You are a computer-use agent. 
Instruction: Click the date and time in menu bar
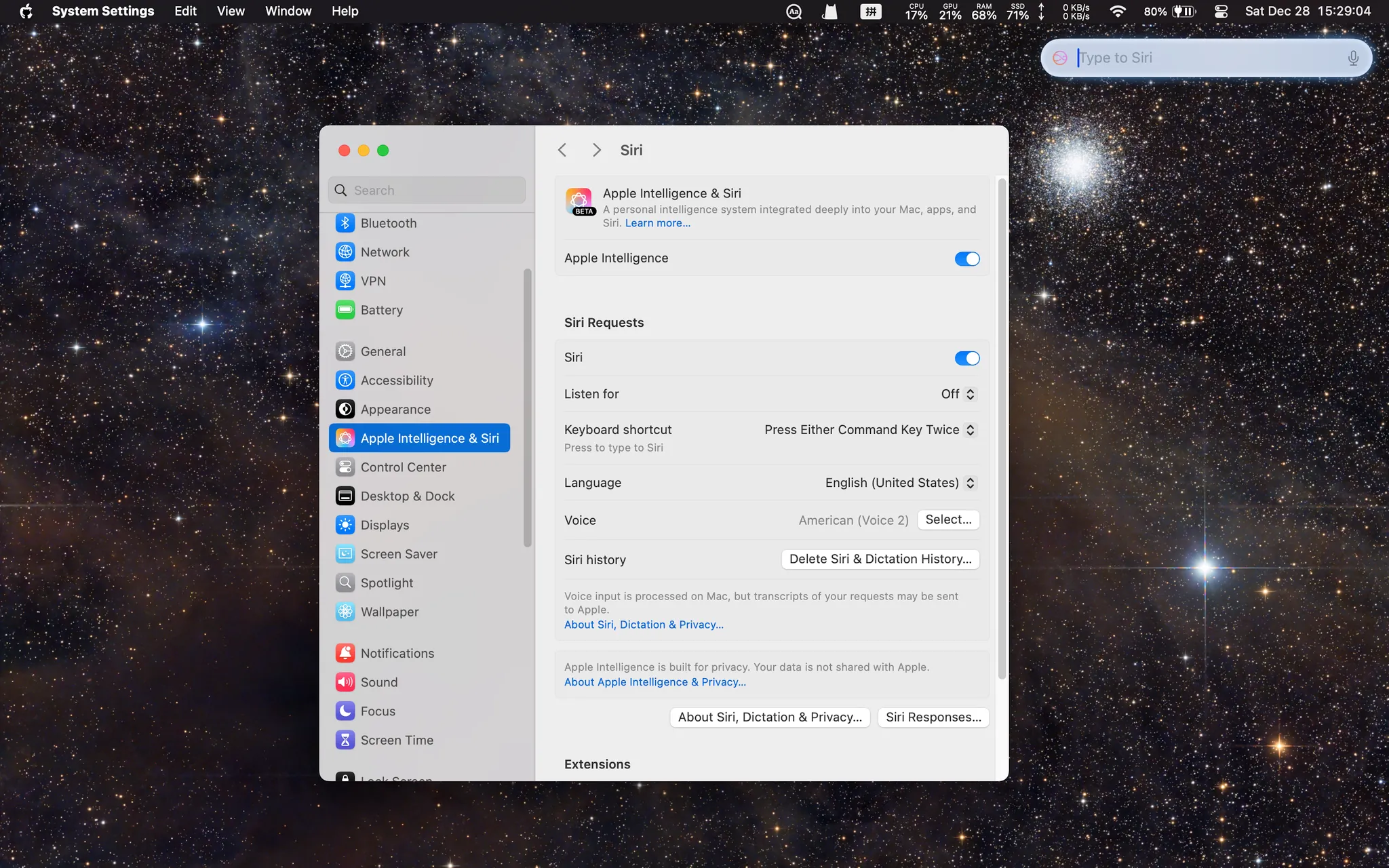[1308, 12]
